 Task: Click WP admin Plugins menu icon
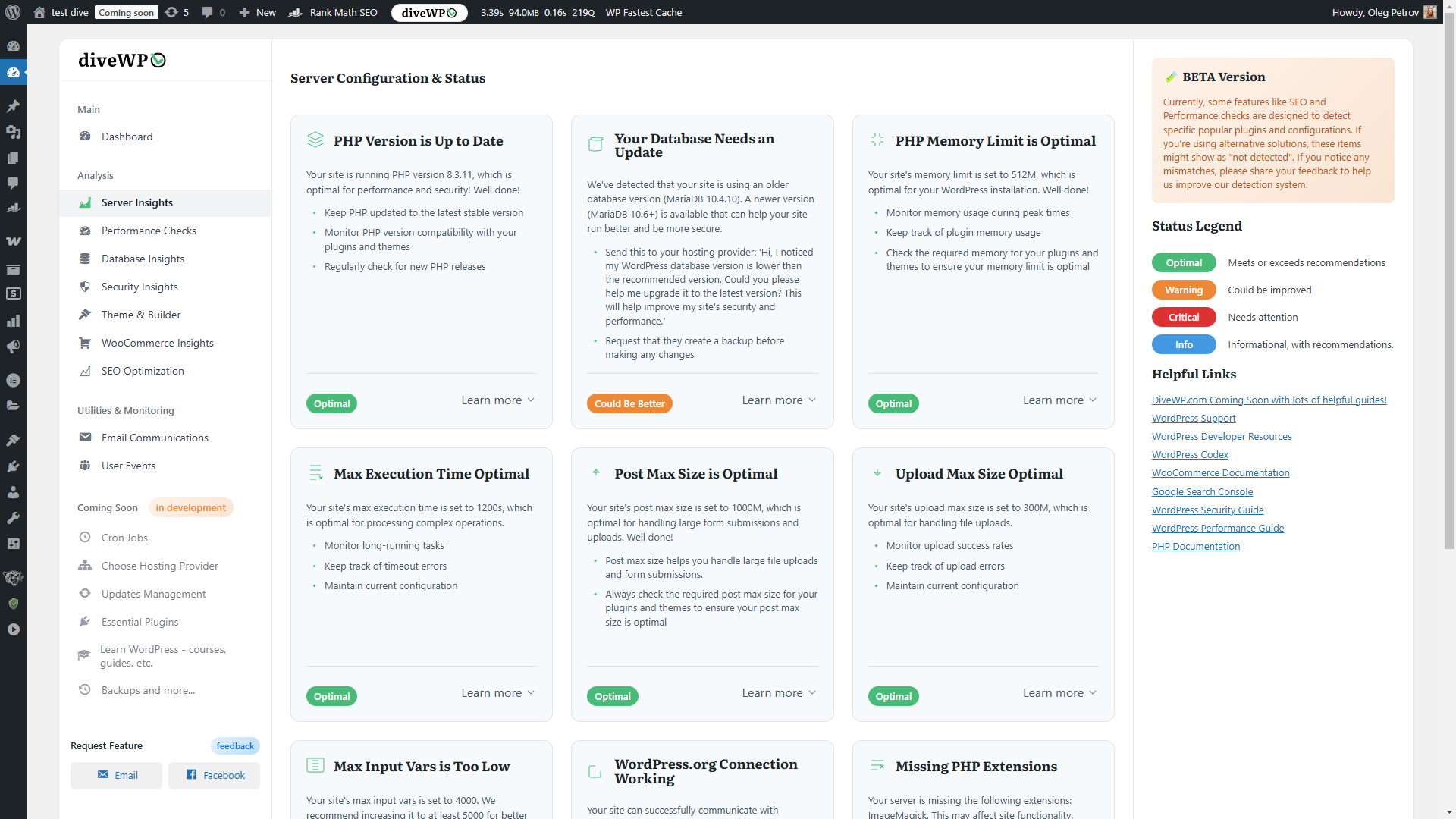point(13,466)
